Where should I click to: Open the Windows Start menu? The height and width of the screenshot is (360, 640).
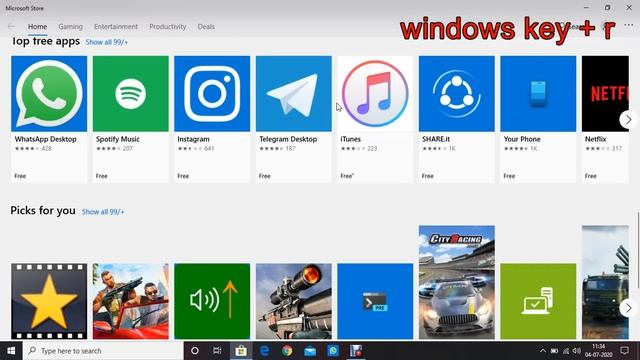coord(11,351)
